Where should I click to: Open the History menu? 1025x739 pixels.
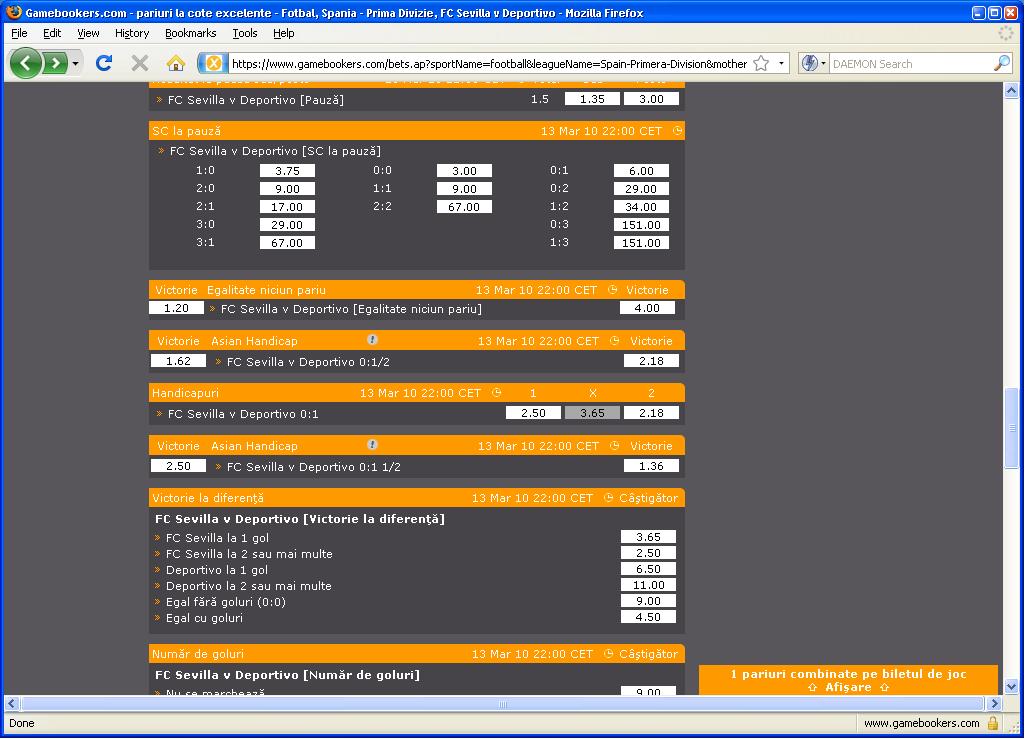coord(132,33)
